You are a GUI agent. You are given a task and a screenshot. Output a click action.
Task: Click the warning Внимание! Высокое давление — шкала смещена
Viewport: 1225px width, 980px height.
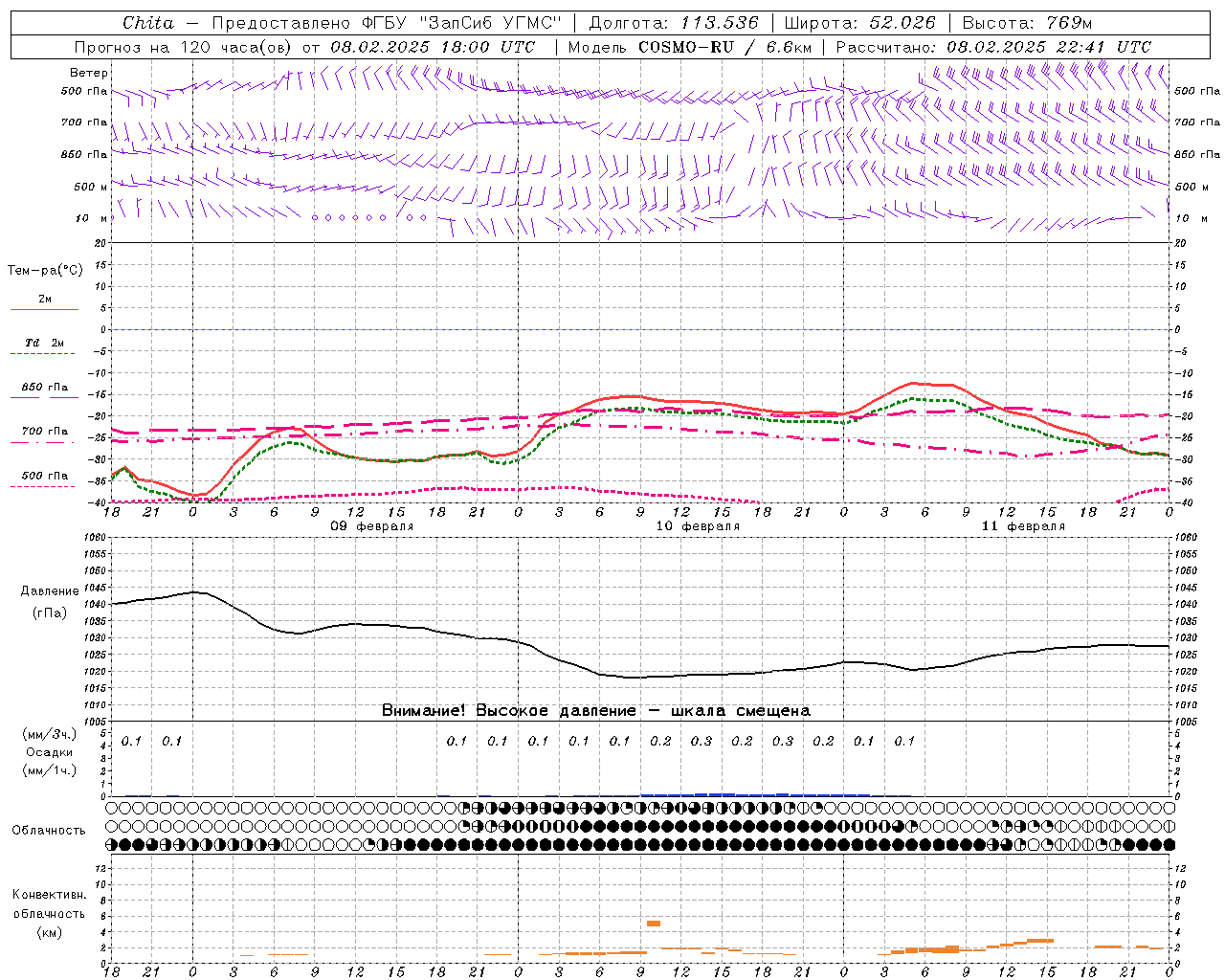[596, 710]
